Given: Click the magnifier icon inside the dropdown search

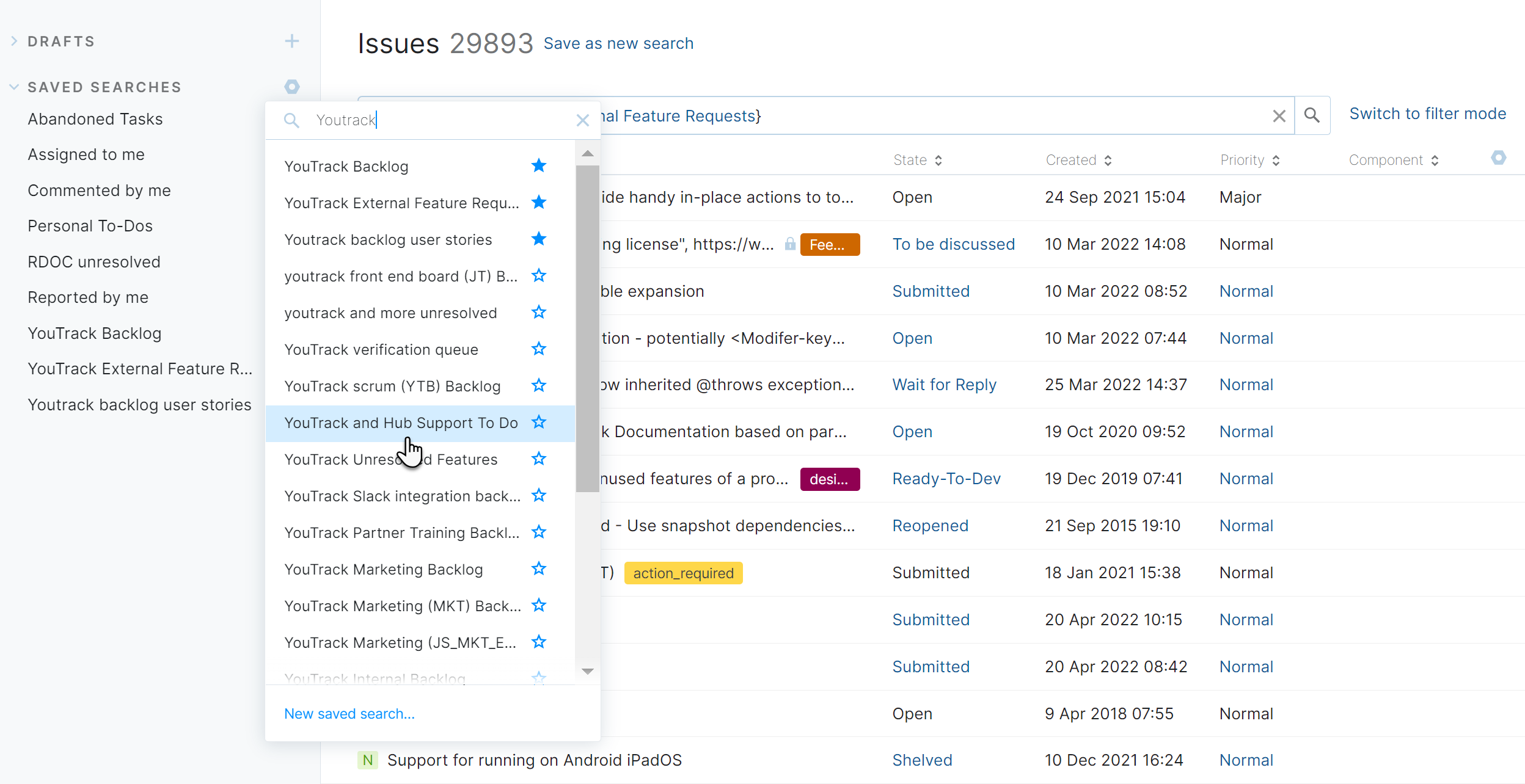Looking at the screenshot, I should click(x=291, y=120).
